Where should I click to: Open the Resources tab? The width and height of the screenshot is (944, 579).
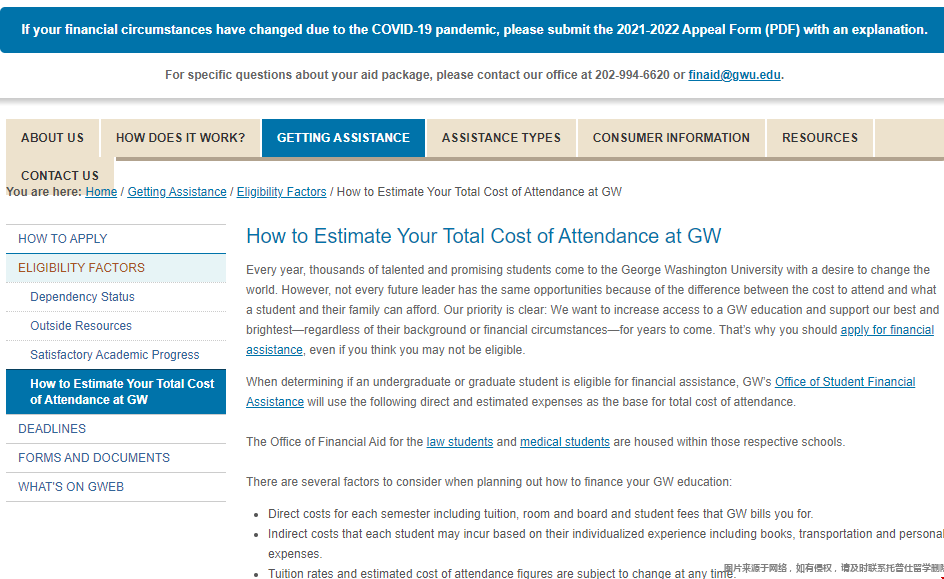pyautogui.click(x=819, y=138)
